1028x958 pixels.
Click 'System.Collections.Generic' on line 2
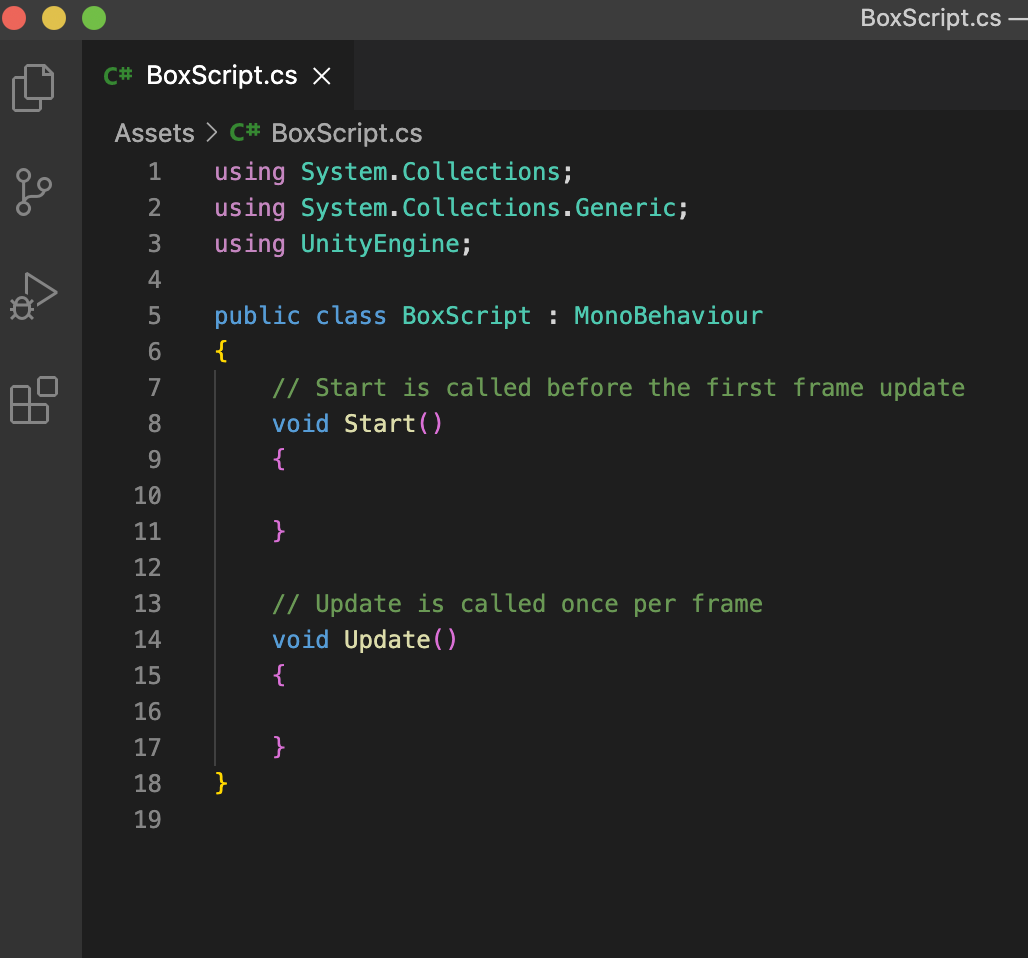488,208
